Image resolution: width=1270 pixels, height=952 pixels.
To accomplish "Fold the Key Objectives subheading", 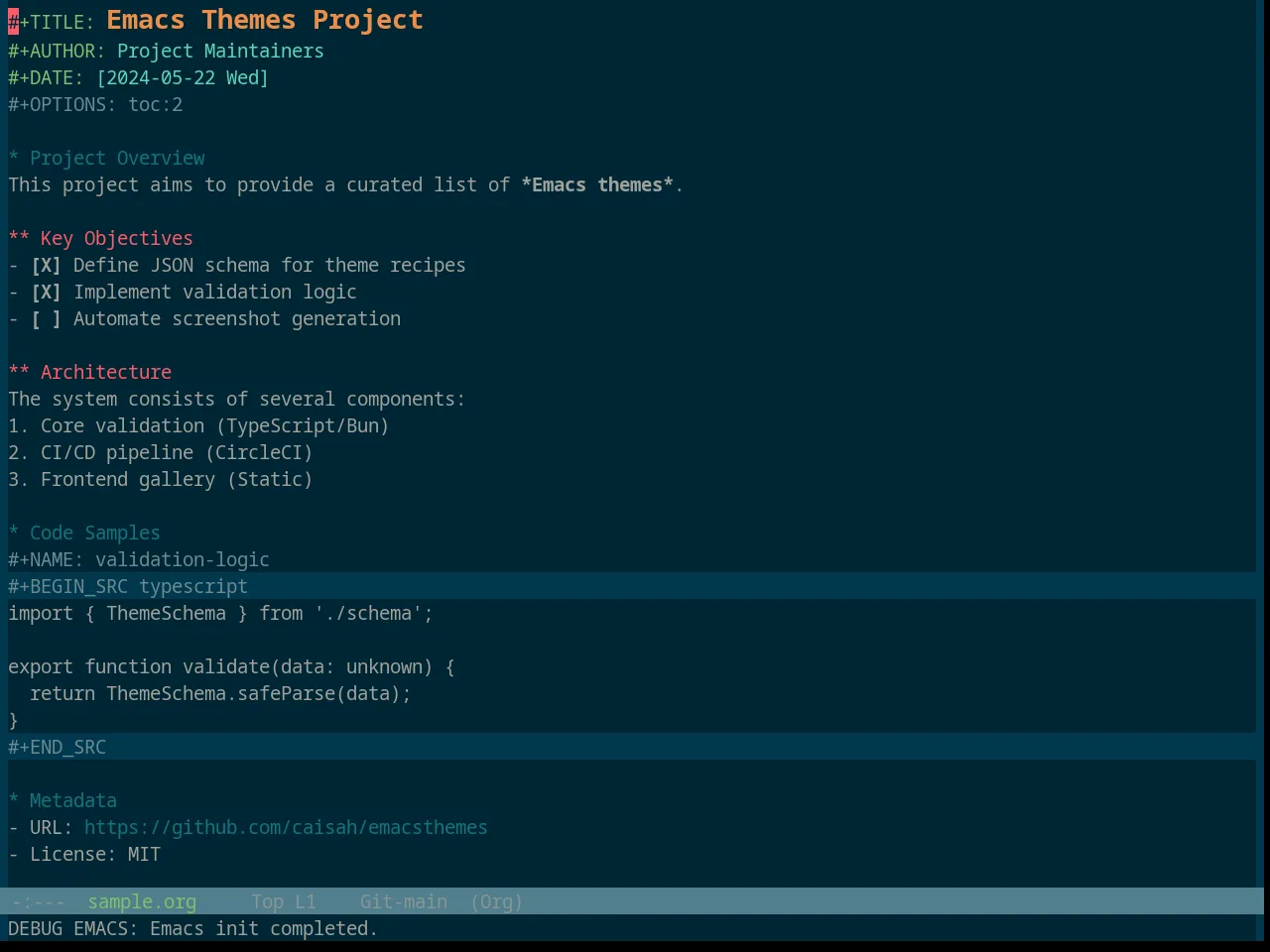I will pyautogui.click(x=101, y=239).
